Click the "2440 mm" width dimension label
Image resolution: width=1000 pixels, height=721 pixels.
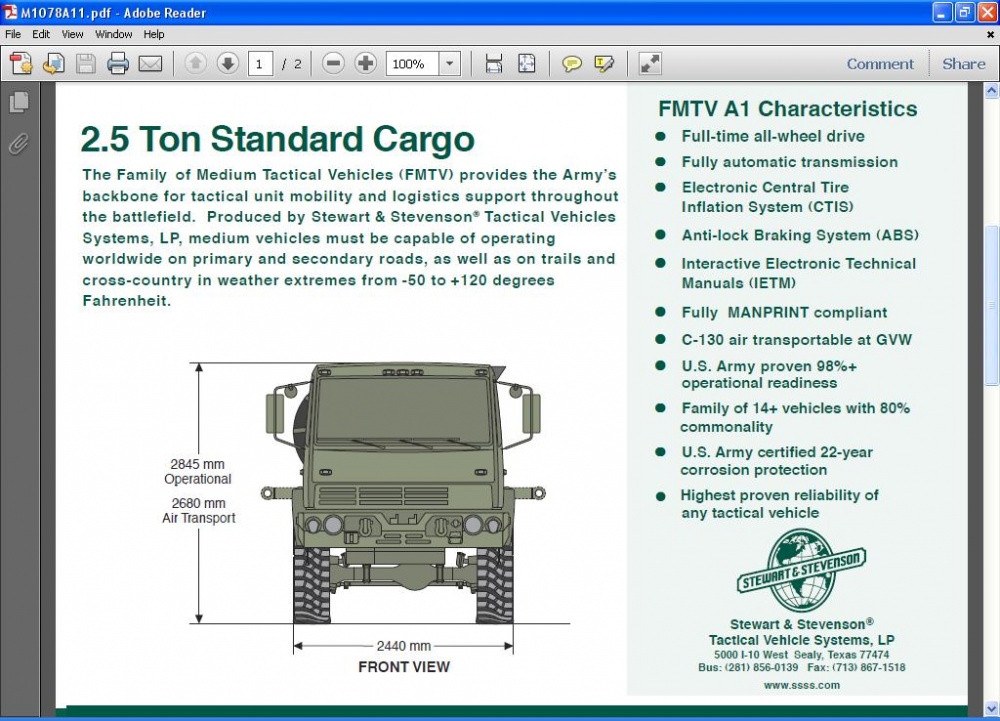[404, 646]
